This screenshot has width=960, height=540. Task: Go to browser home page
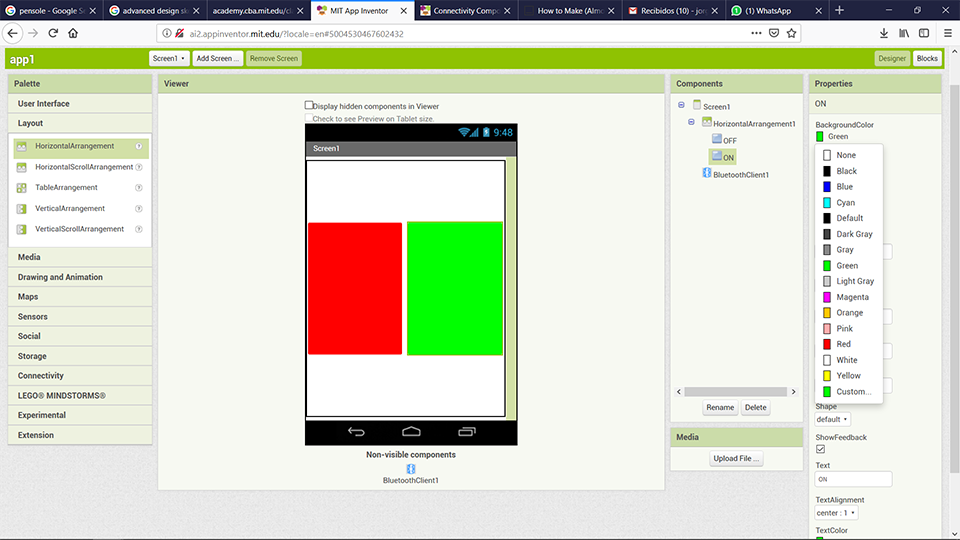(x=73, y=33)
